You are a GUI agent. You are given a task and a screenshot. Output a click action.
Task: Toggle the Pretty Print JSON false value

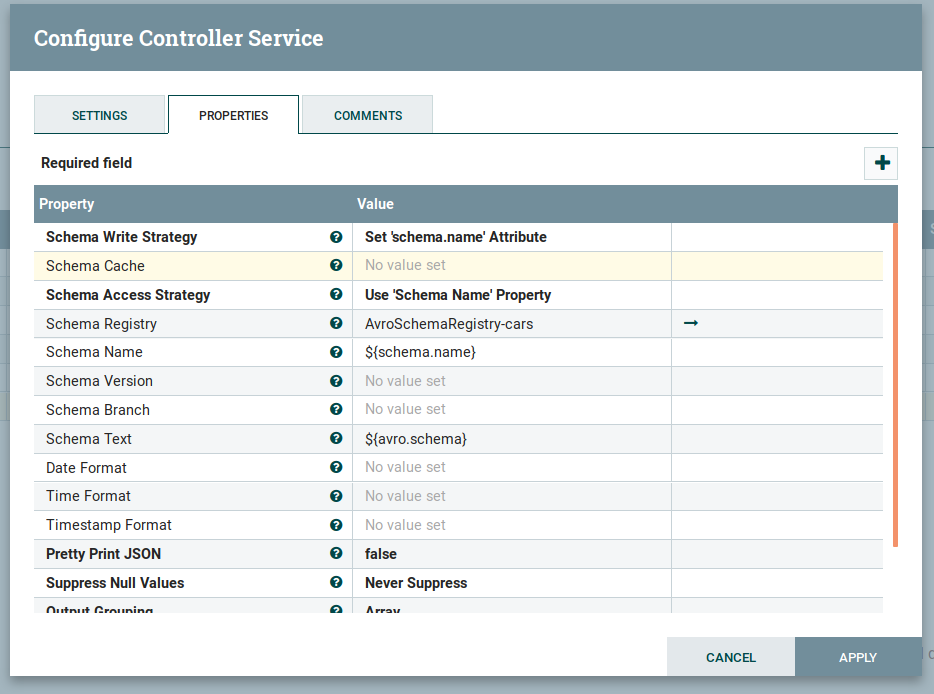coord(510,554)
